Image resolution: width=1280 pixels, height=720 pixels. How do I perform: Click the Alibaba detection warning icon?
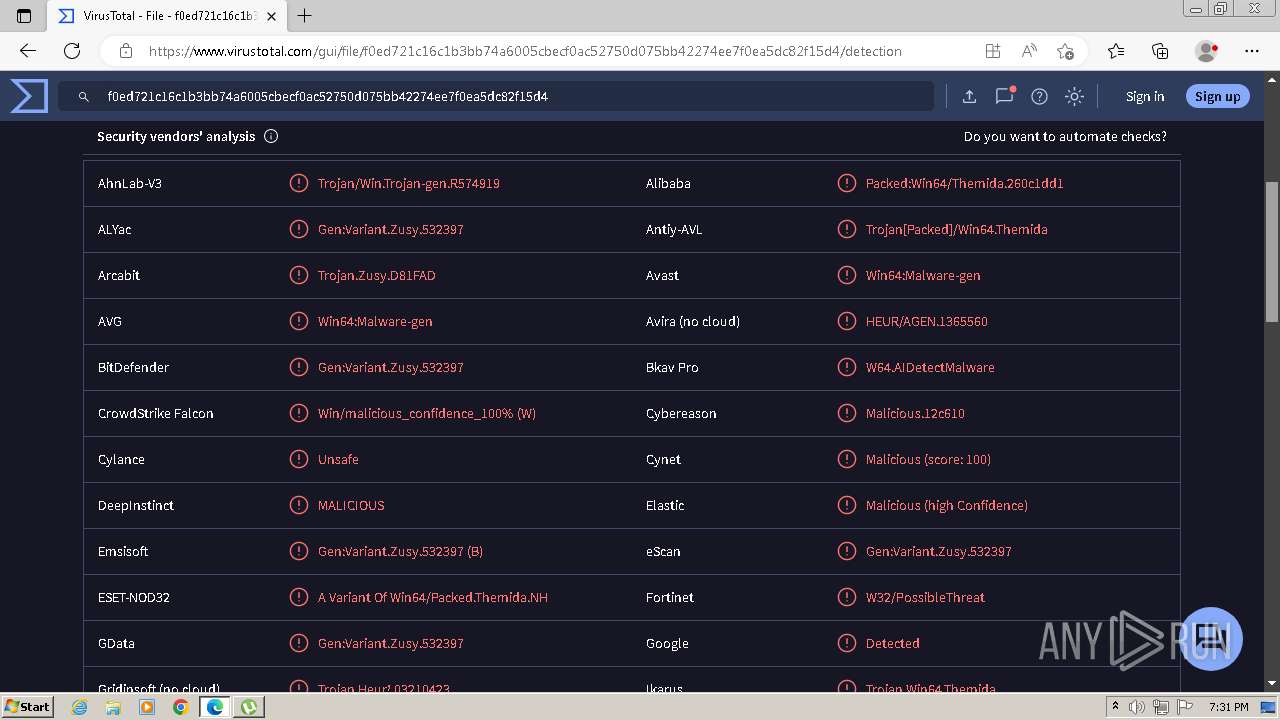pos(846,183)
